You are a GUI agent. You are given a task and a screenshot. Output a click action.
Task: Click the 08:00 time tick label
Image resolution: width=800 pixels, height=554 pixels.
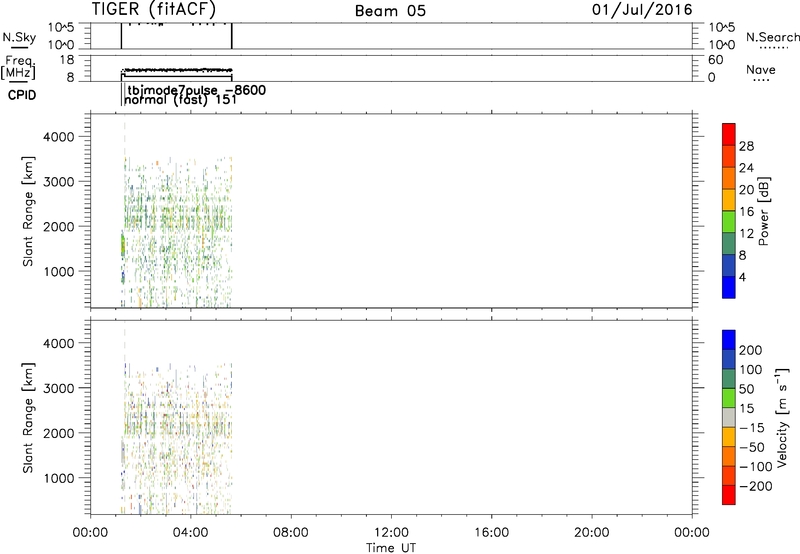point(291,533)
